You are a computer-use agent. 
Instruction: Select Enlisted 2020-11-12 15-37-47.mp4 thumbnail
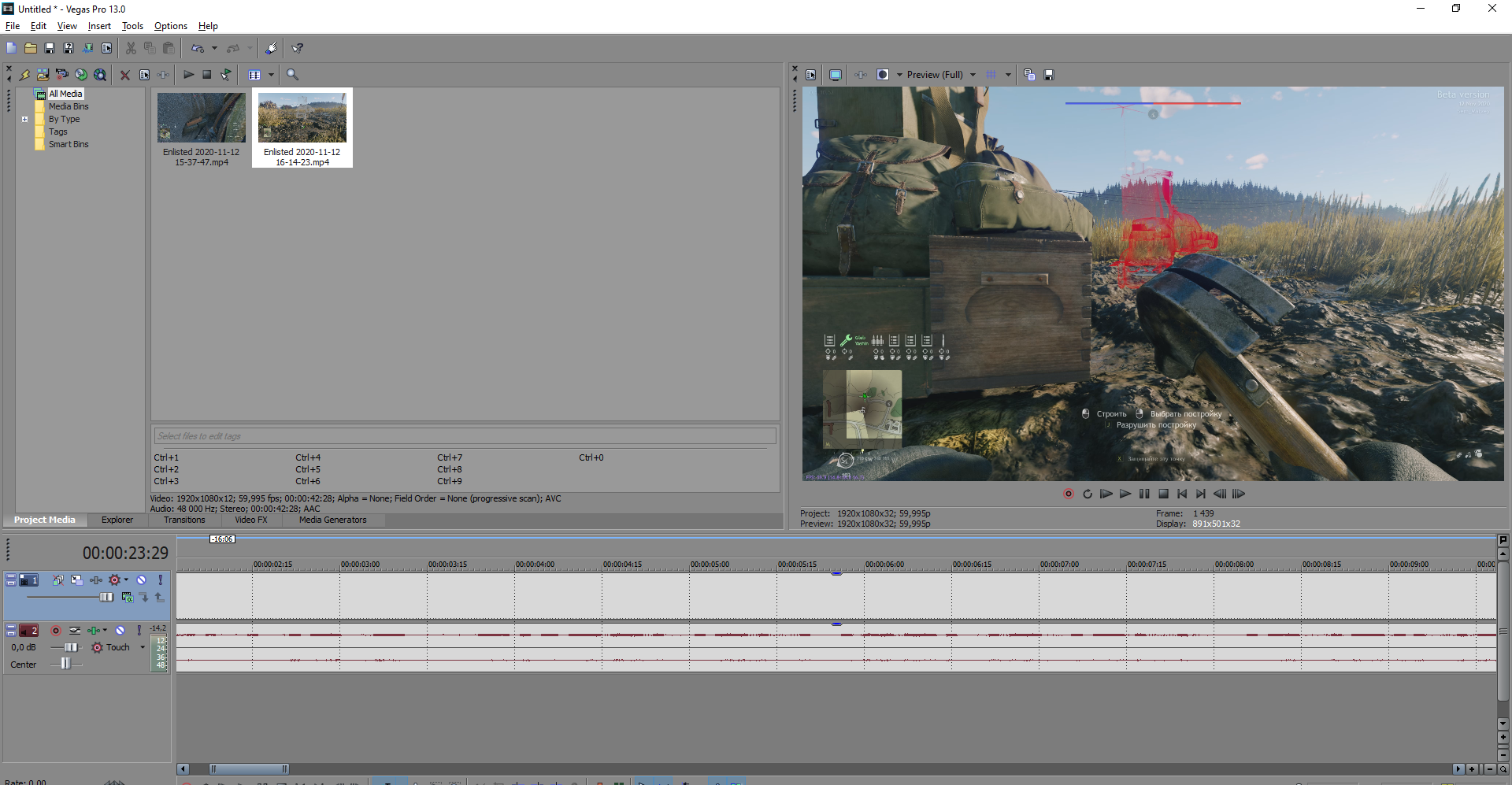click(x=202, y=118)
